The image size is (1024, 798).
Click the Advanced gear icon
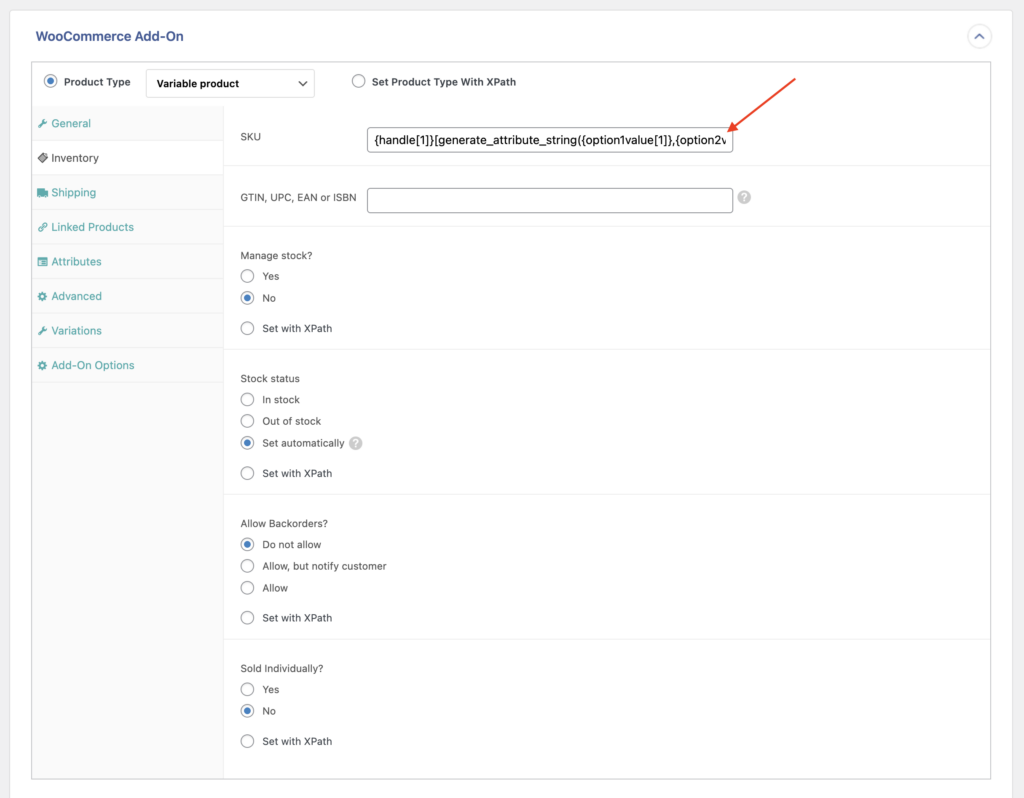(42, 296)
